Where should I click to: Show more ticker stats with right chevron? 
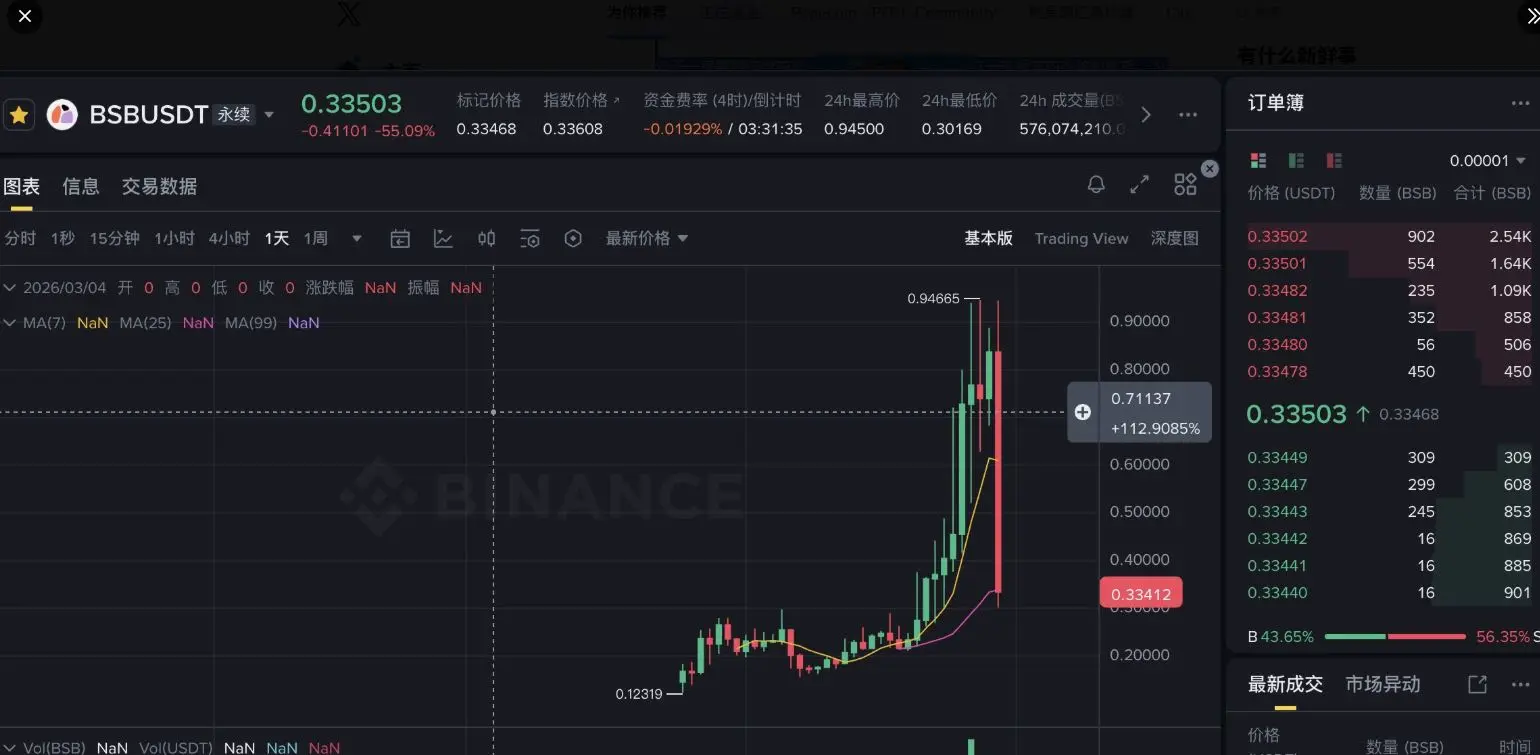[x=1146, y=115]
